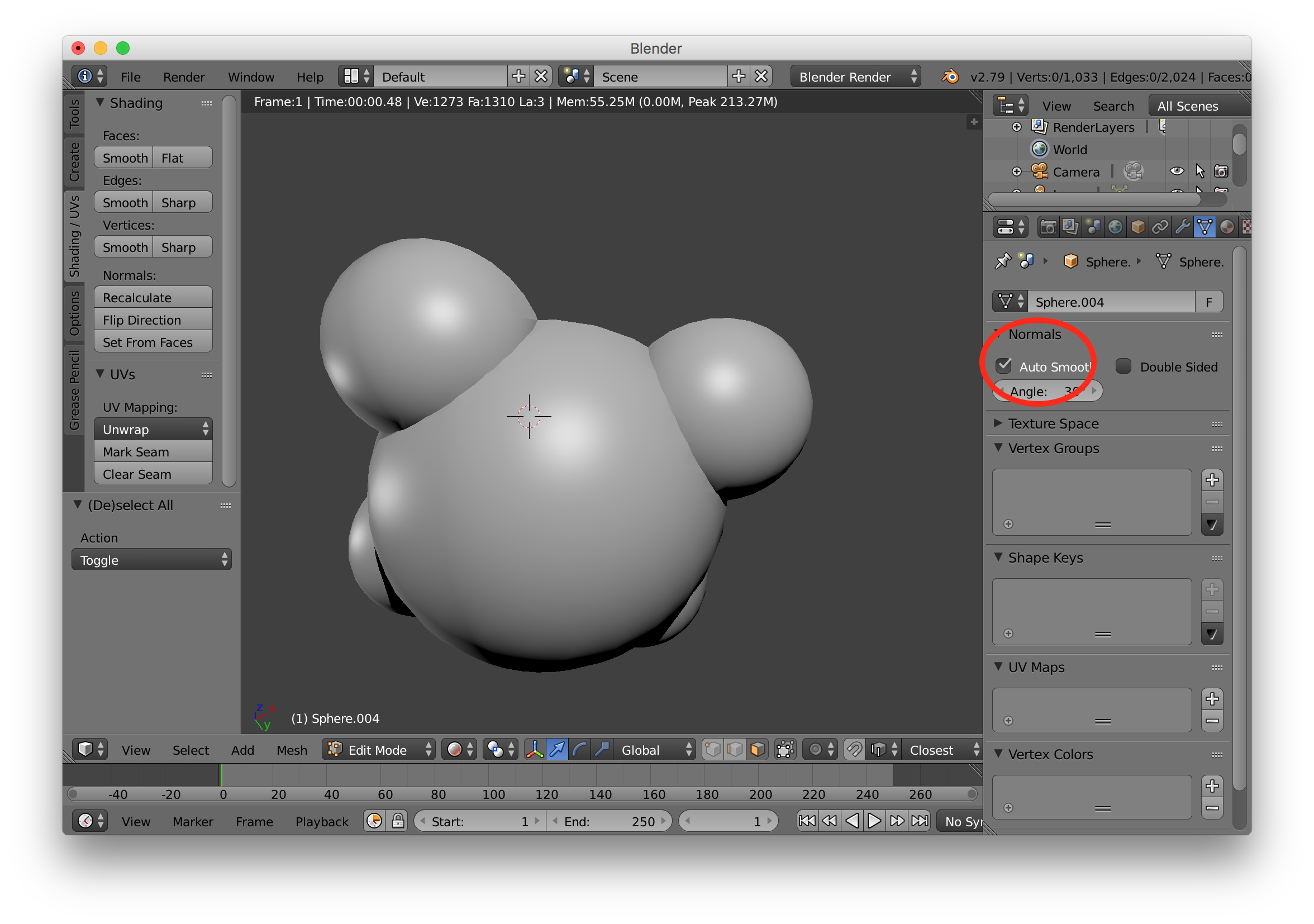Toggle the Auto Smooth checkbox
The height and width of the screenshot is (924, 1314).
click(x=1004, y=366)
